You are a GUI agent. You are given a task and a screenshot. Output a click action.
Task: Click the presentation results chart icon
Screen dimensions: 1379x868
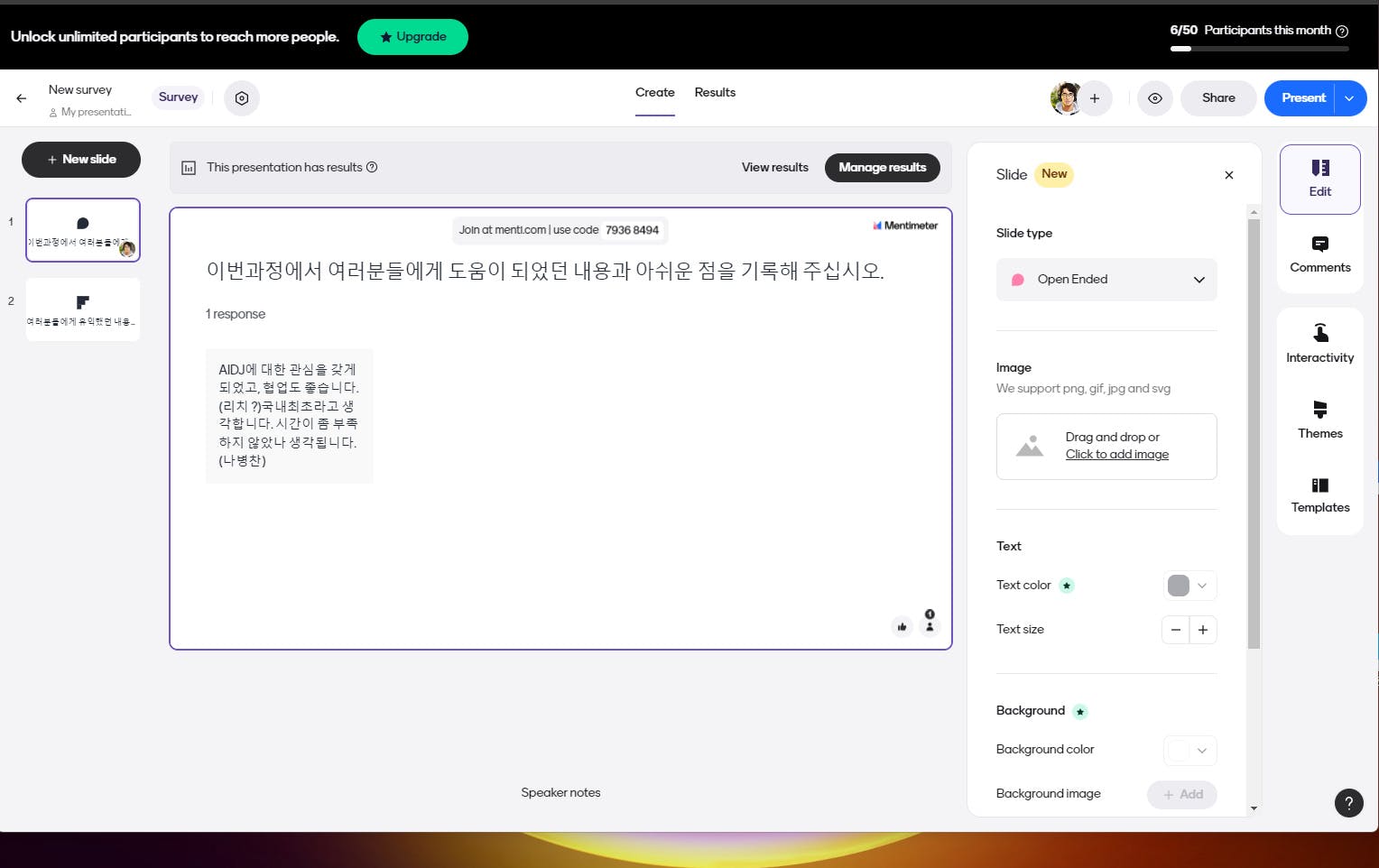point(189,168)
